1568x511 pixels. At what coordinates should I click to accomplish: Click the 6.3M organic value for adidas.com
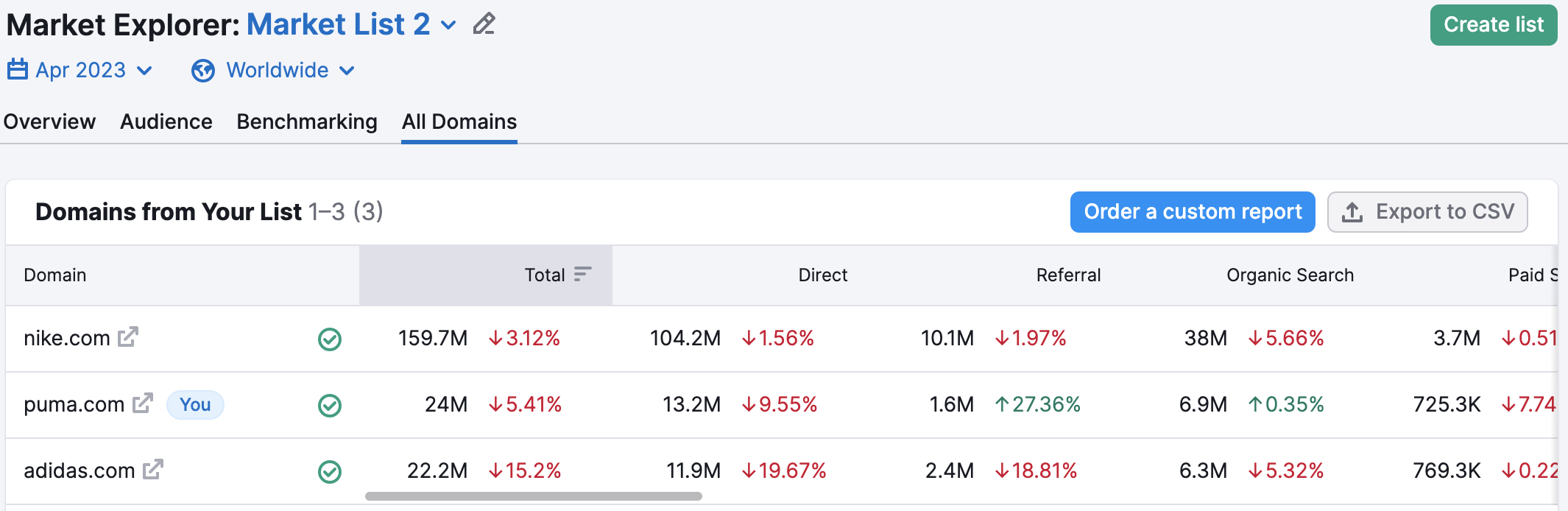[1203, 471]
